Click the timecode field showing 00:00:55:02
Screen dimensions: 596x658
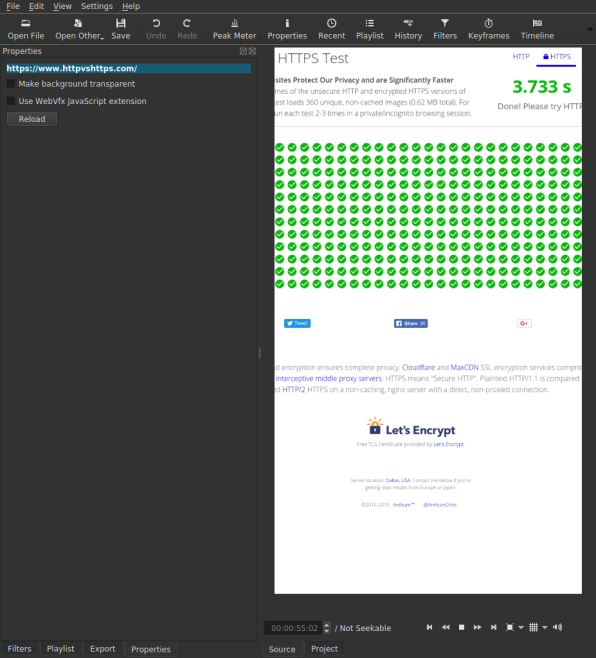[x=294, y=628]
